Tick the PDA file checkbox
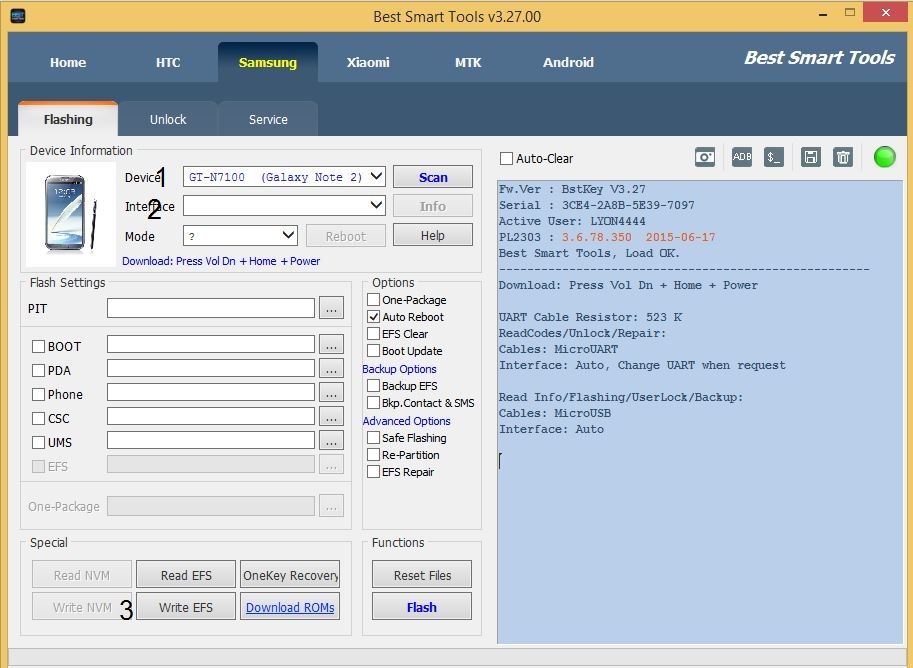 tap(38, 370)
